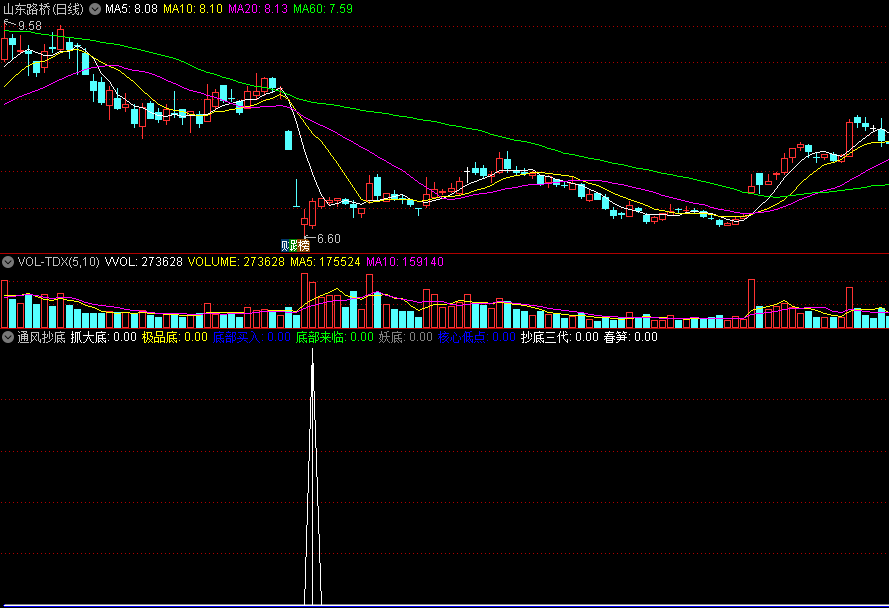Select the gray 妖底: 0.00 label
This screenshot has height=608, width=889.
tap(405, 337)
